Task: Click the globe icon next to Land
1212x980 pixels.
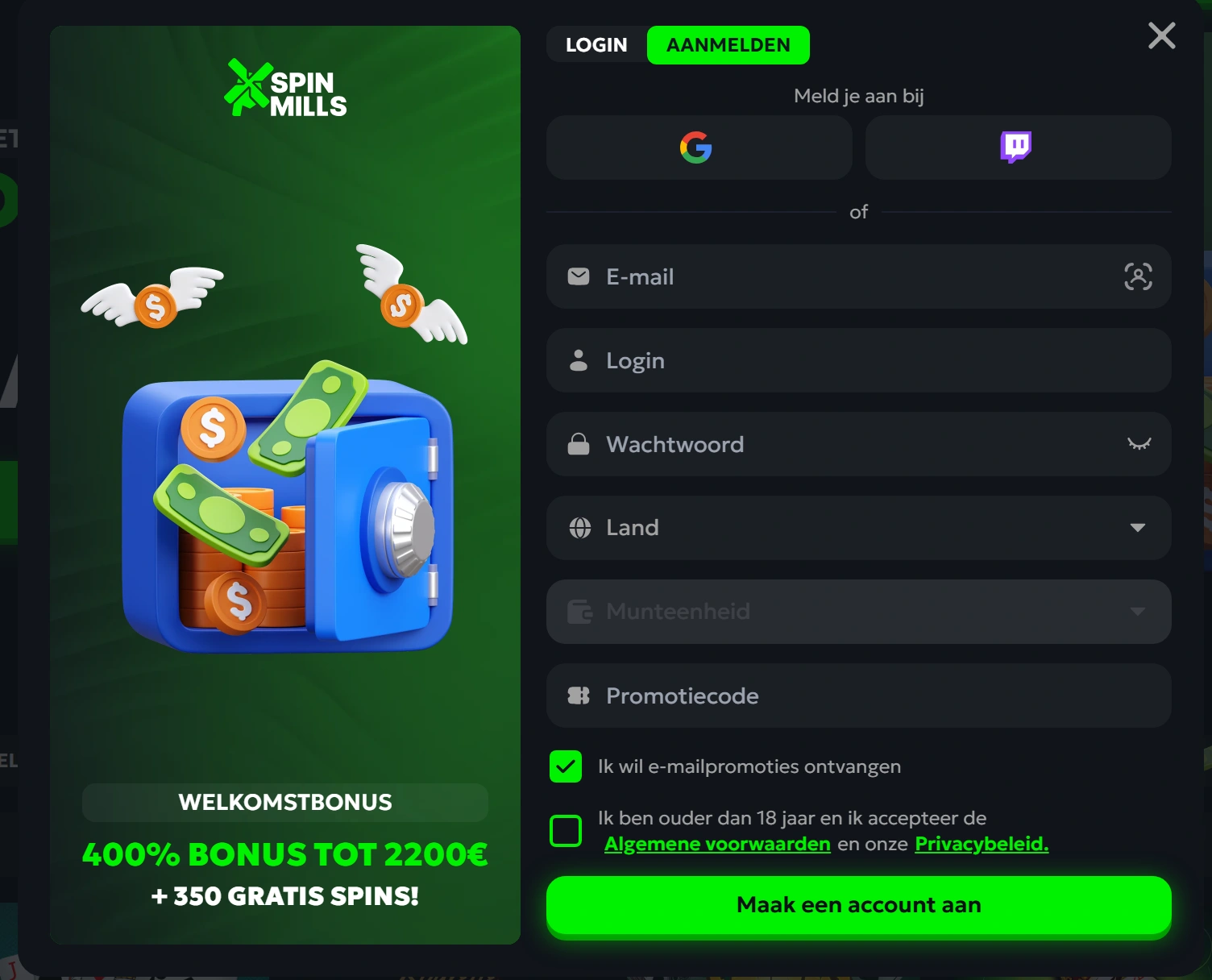Action: coord(579,528)
